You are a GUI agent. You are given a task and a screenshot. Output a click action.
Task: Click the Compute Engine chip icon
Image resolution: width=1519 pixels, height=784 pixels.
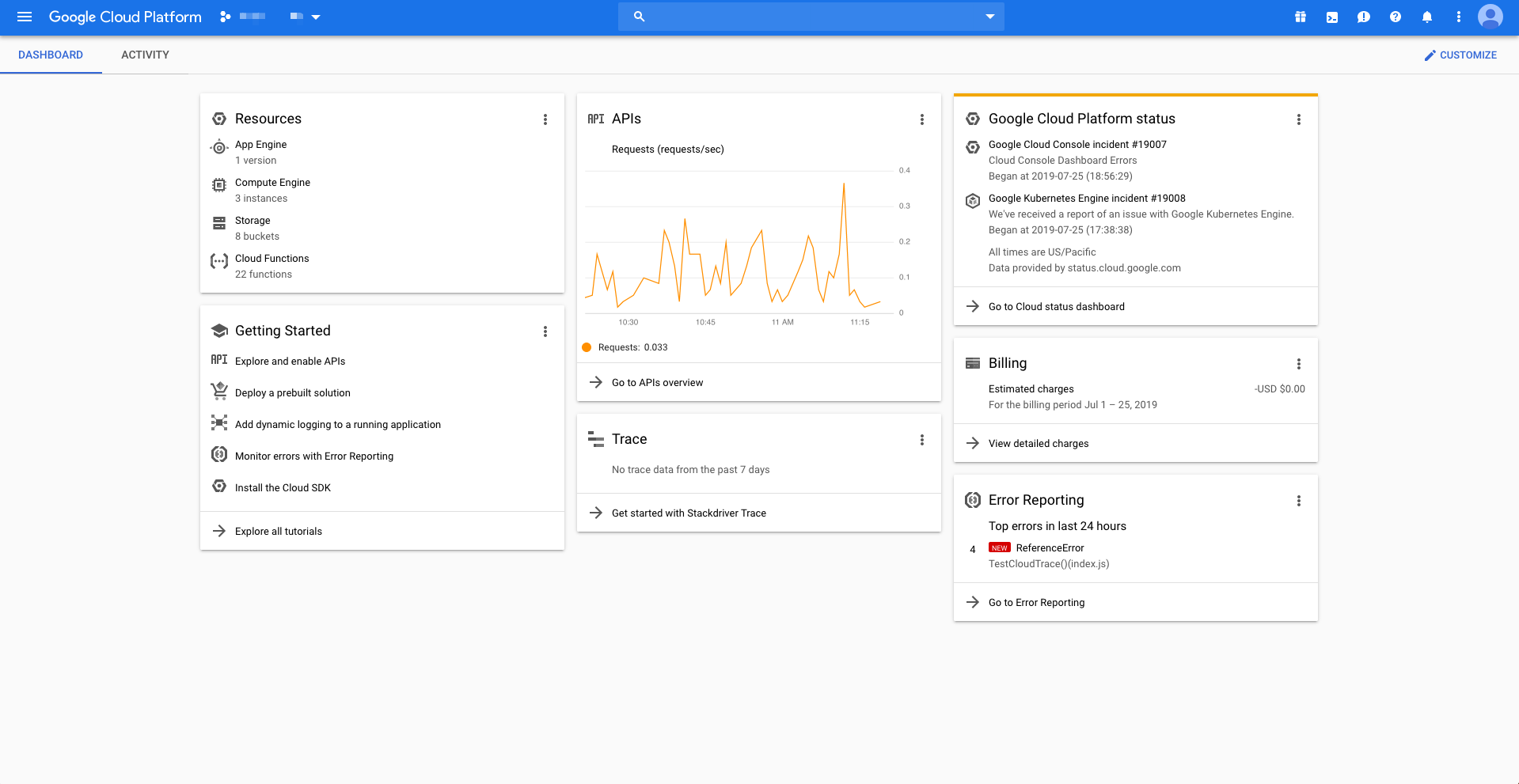click(219, 185)
